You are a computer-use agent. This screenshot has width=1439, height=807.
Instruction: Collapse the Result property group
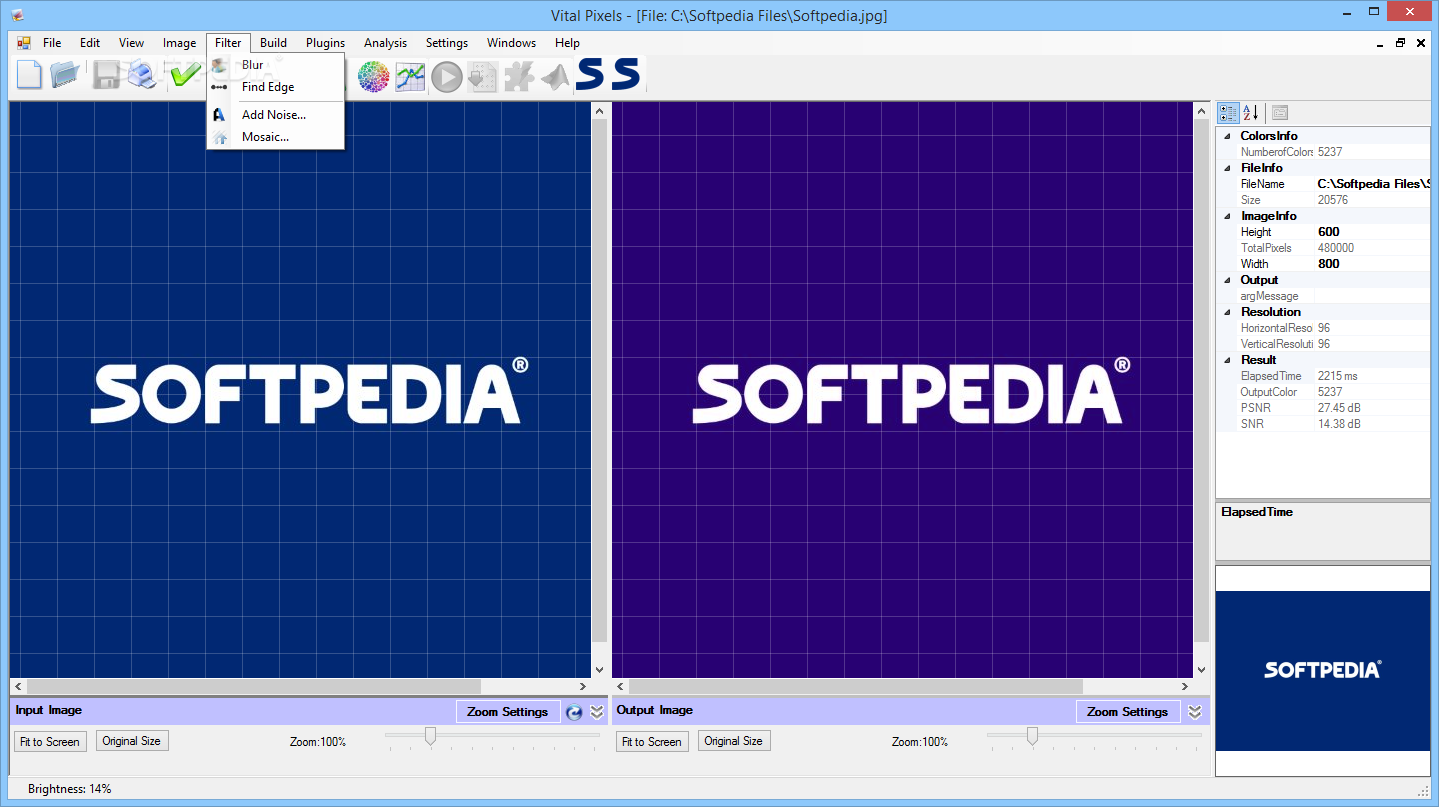coord(1228,360)
